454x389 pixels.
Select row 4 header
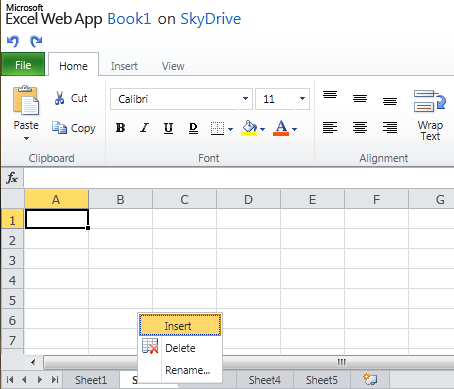coord(12,280)
